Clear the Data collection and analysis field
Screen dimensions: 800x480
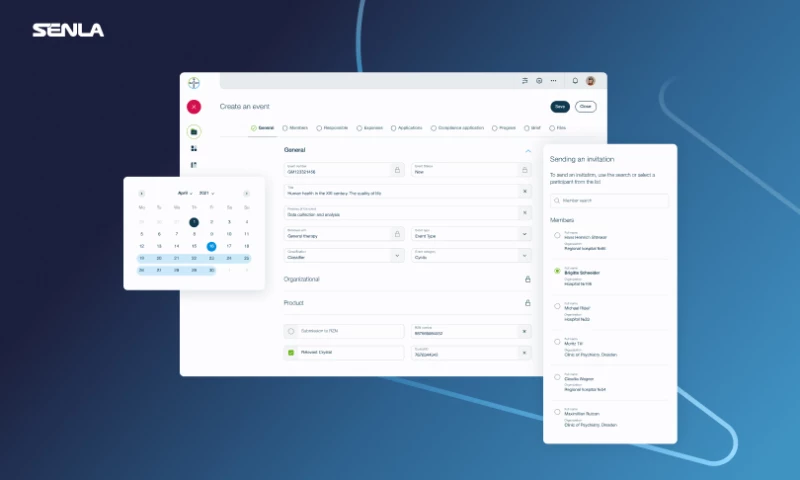[524, 213]
